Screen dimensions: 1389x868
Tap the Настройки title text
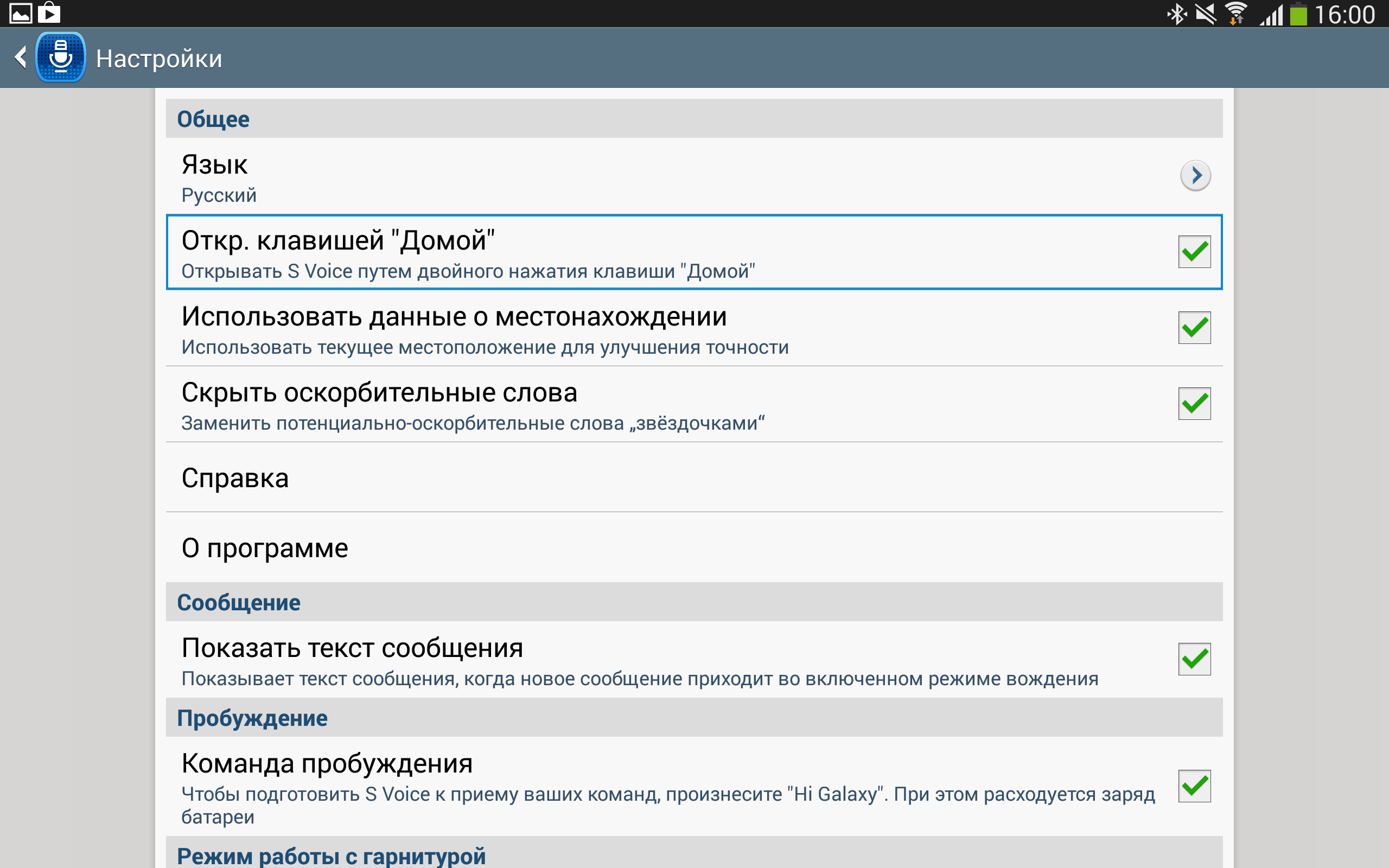(159, 59)
